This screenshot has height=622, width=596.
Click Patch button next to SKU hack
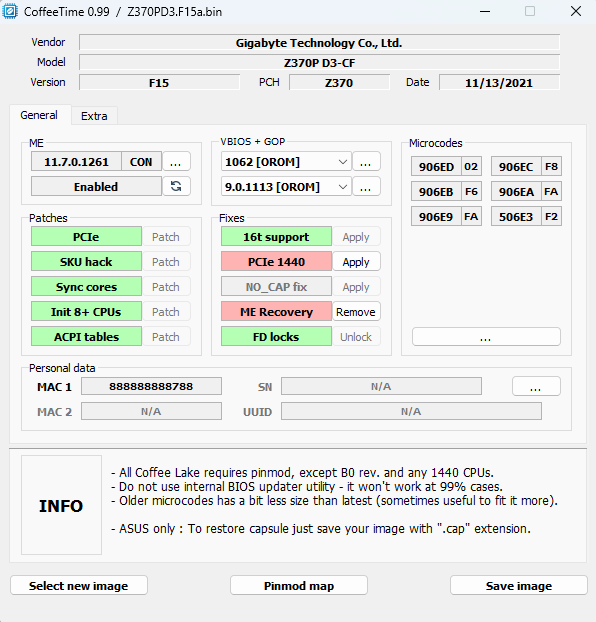tap(166, 262)
